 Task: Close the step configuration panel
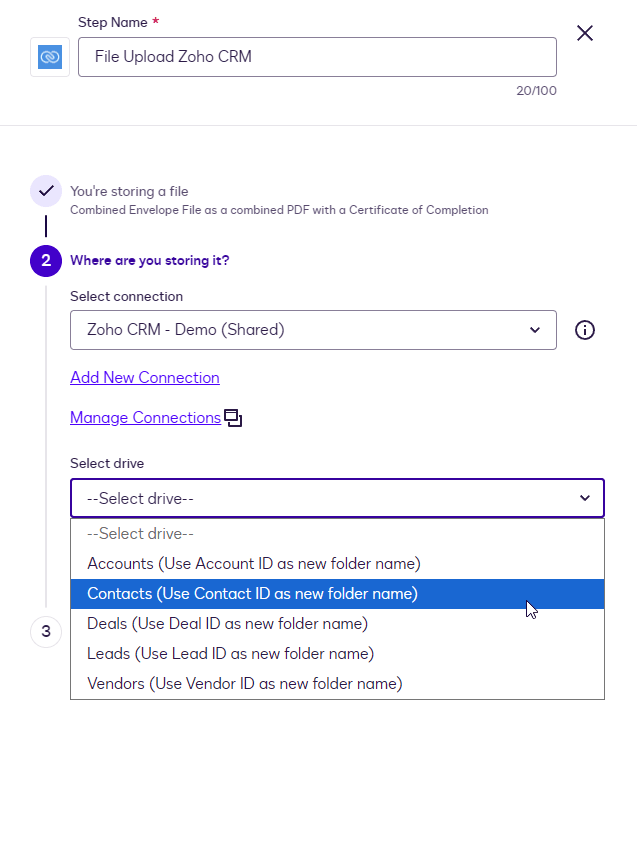click(585, 33)
